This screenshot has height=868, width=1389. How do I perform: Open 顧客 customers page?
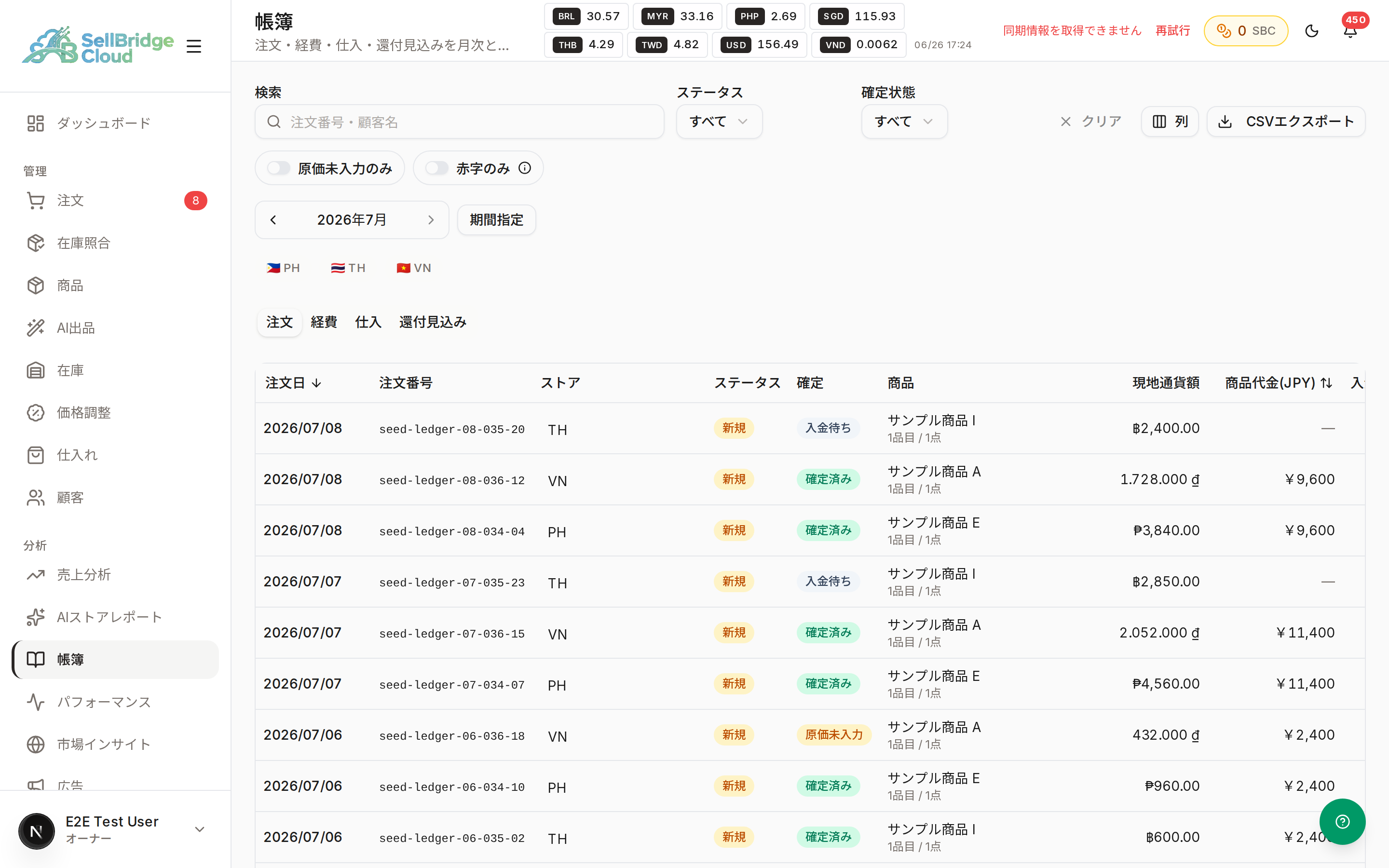click(115, 497)
